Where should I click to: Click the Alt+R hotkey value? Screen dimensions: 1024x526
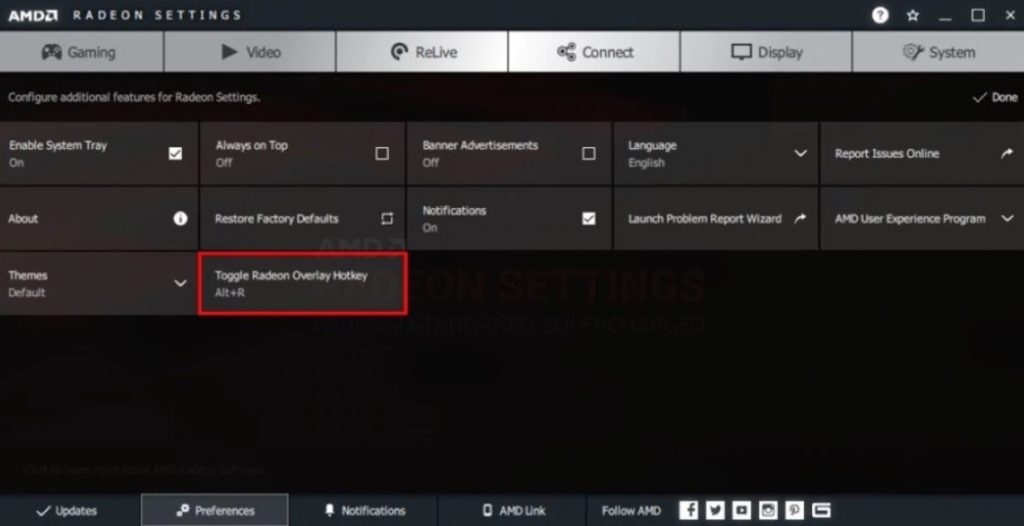click(x=230, y=293)
